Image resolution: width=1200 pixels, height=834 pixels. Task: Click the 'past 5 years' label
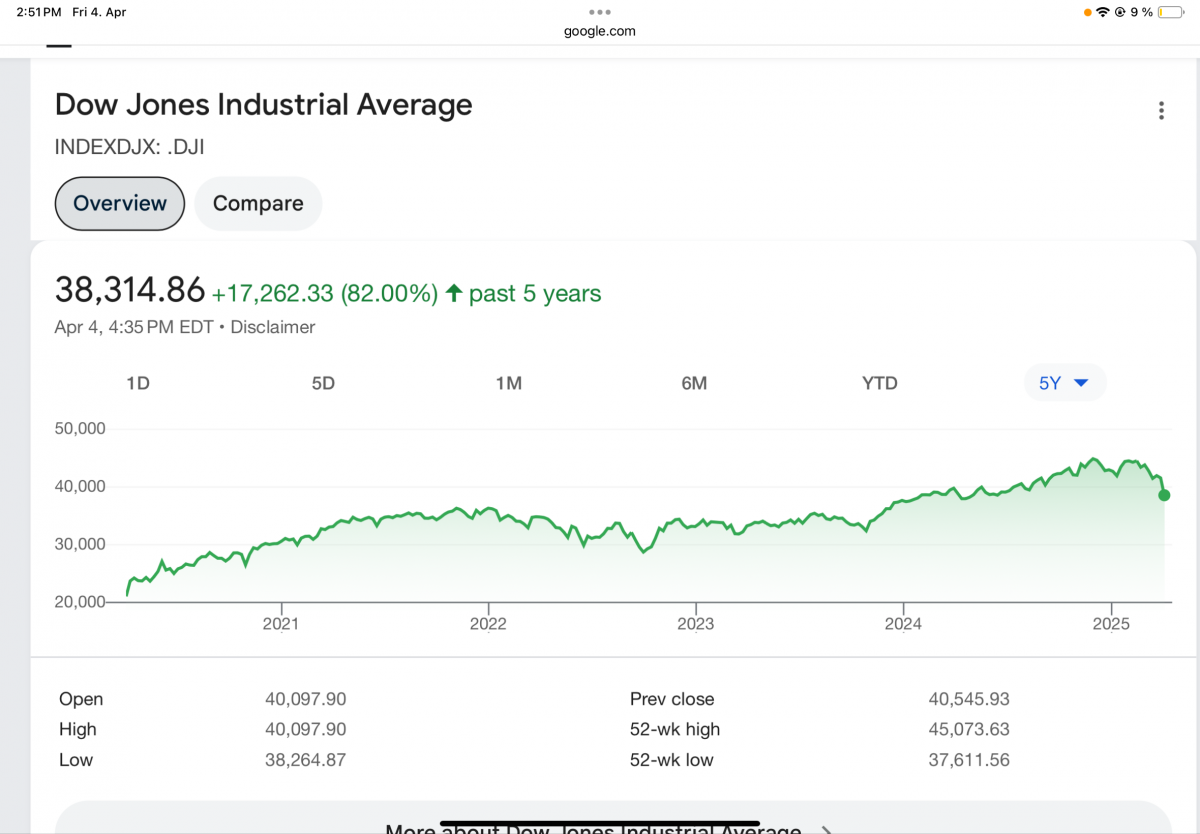point(535,294)
